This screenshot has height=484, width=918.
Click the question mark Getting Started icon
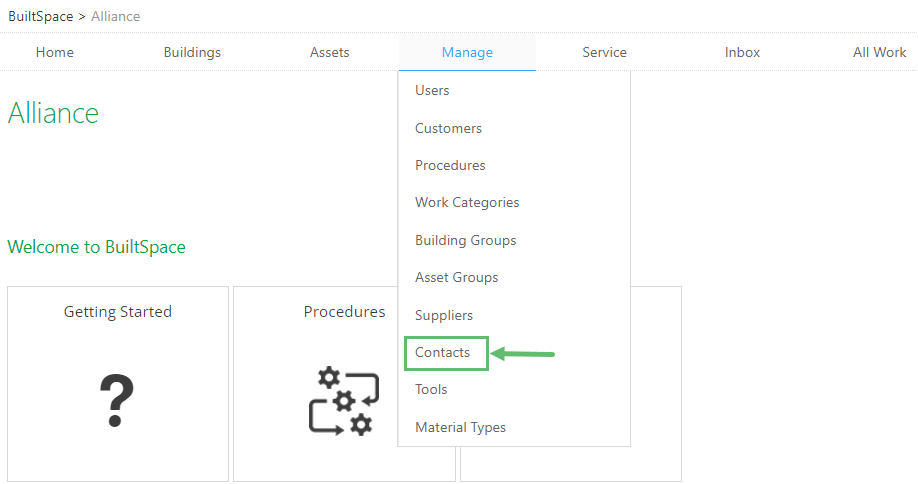tap(117, 400)
